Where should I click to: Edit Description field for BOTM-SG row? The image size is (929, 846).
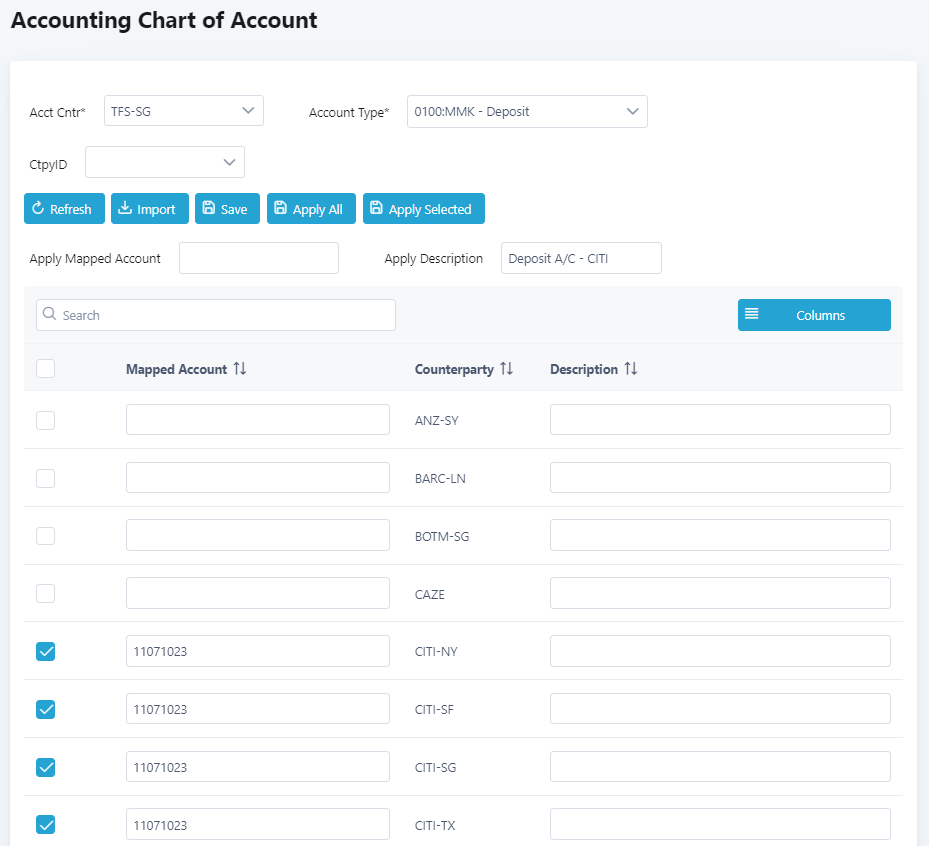720,535
